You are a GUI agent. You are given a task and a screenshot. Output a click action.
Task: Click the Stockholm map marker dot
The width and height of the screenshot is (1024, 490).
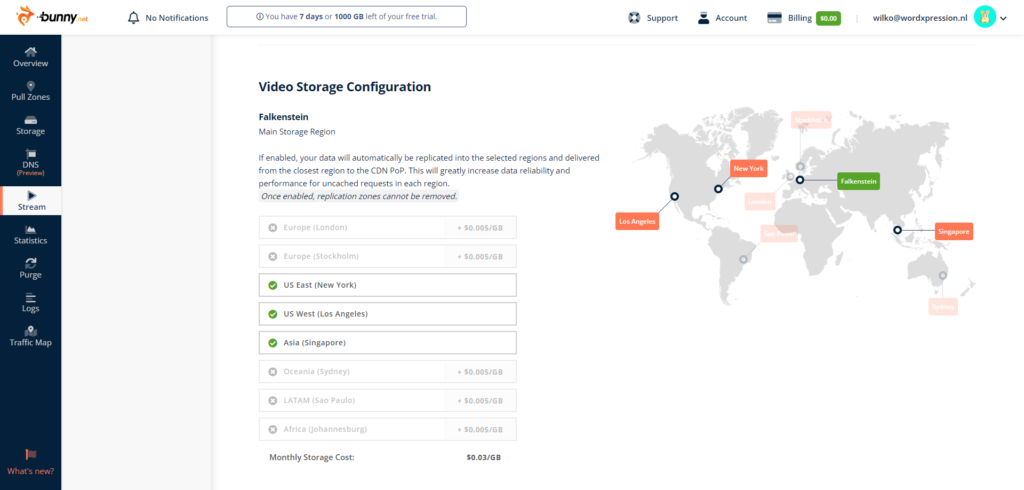[x=800, y=166]
